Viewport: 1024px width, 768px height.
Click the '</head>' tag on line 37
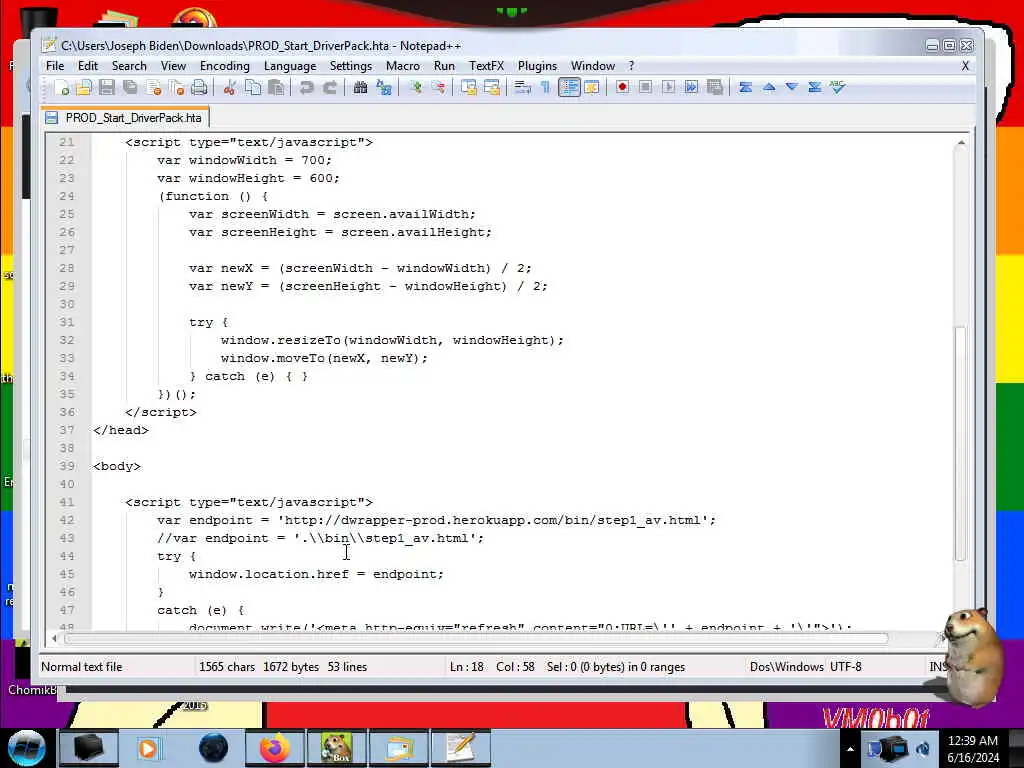[121, 430]
